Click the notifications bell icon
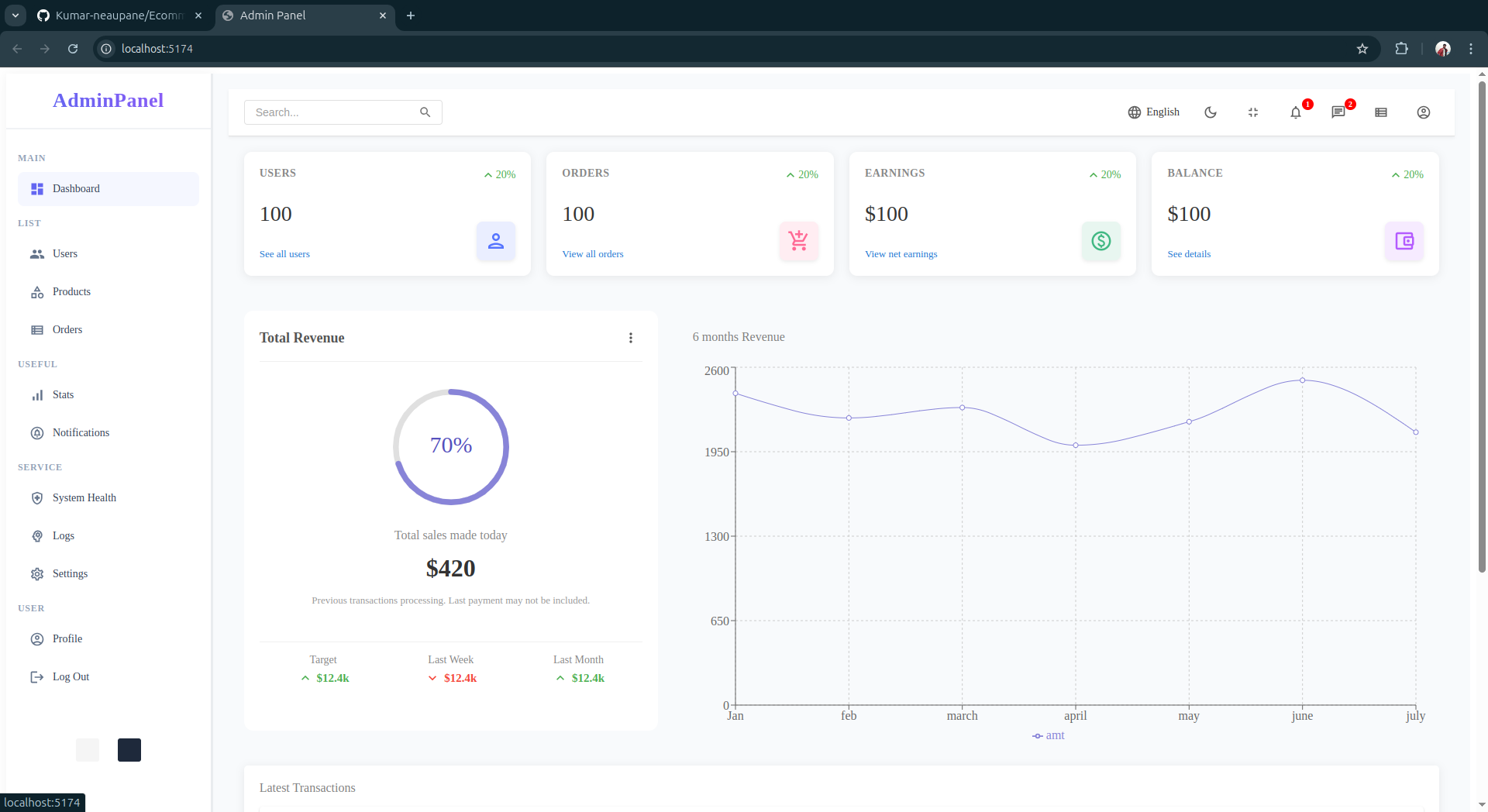 (x=1295, y=113)
